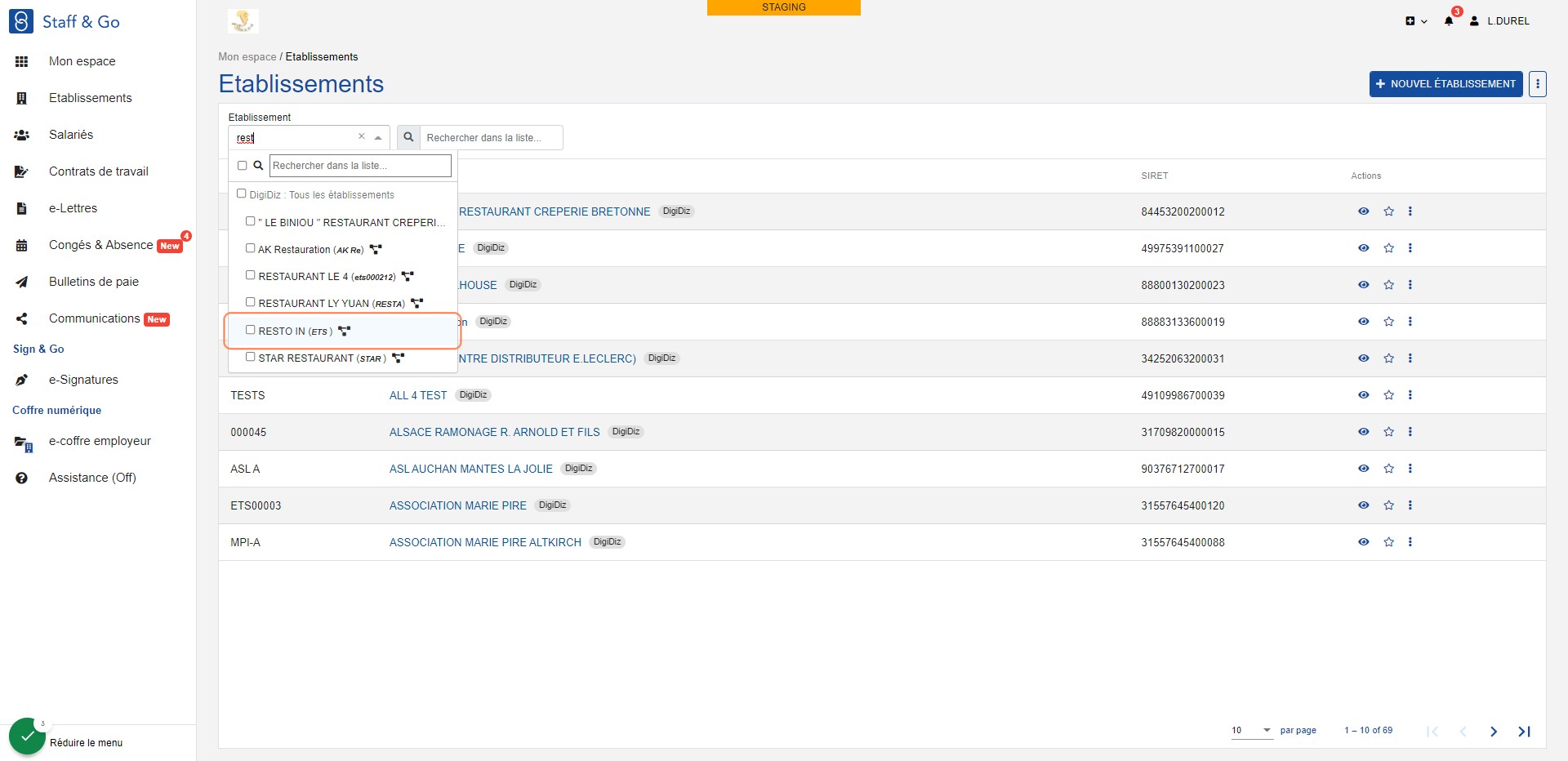Click Mon espace breadcrumb link
1568x761 pixels.
247,57
